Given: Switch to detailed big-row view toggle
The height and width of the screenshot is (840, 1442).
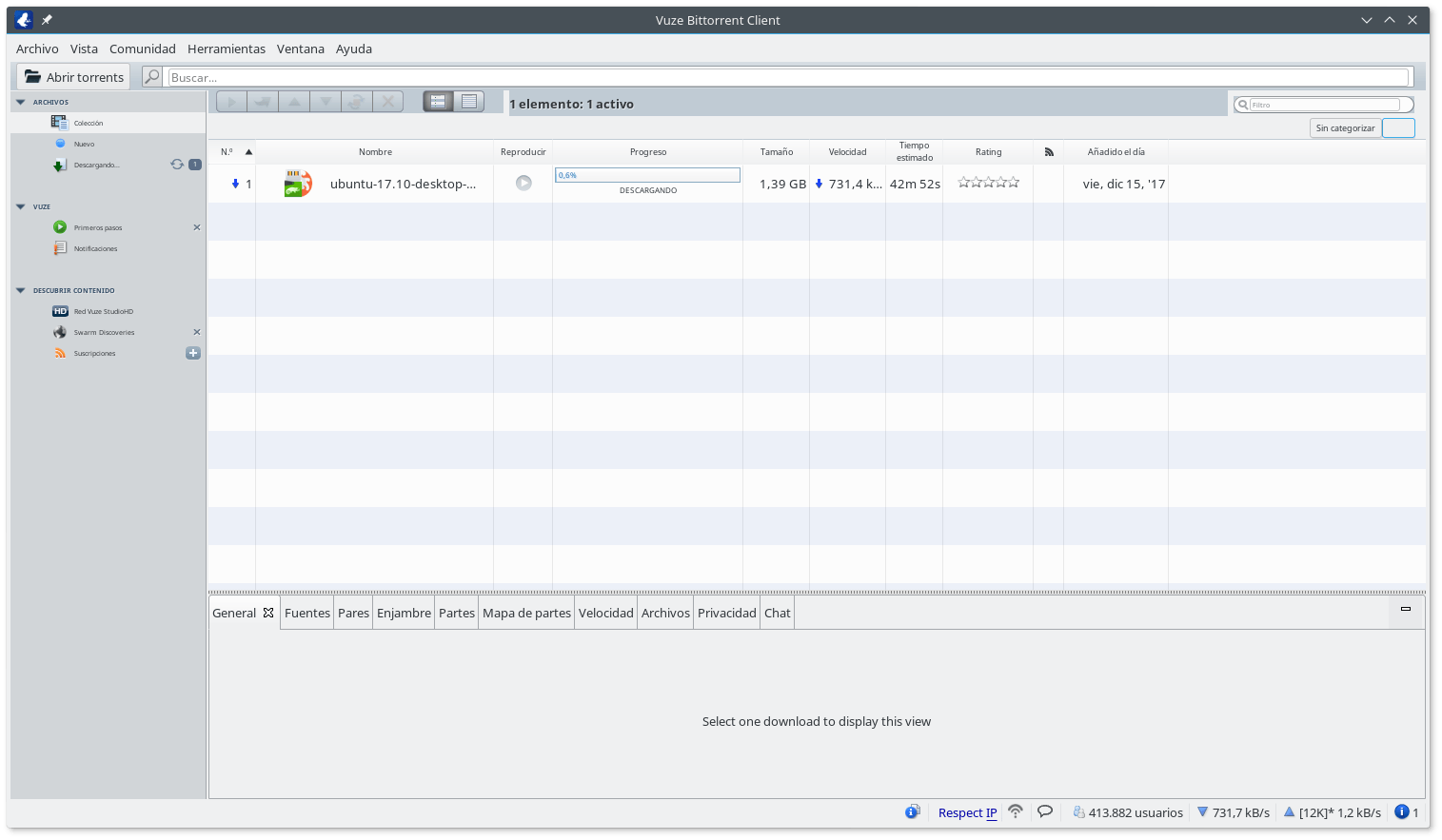Looking at the screenshot, I should point(438,102).
